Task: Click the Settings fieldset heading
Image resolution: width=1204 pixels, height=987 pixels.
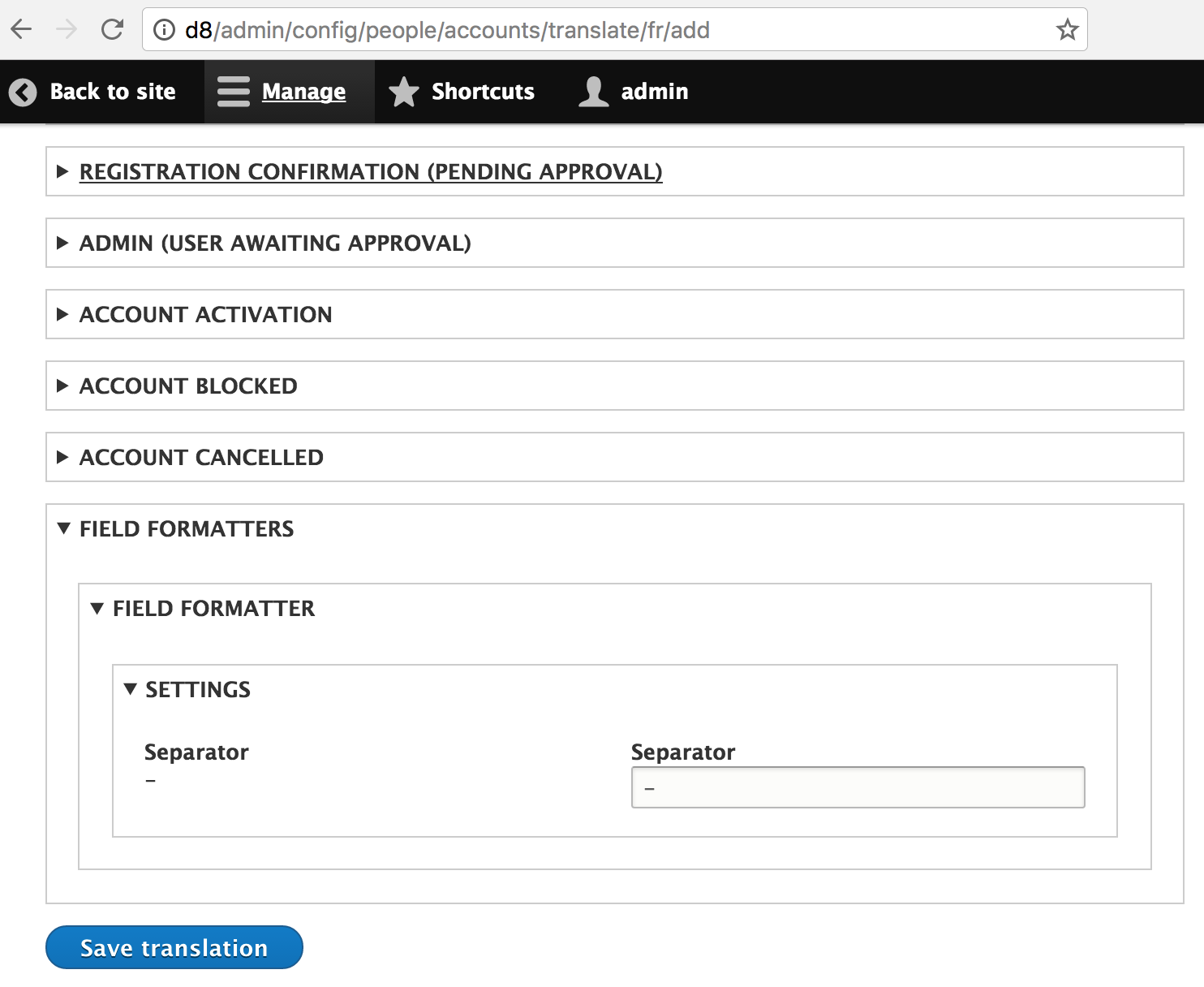Action: [x=198, y=689]
